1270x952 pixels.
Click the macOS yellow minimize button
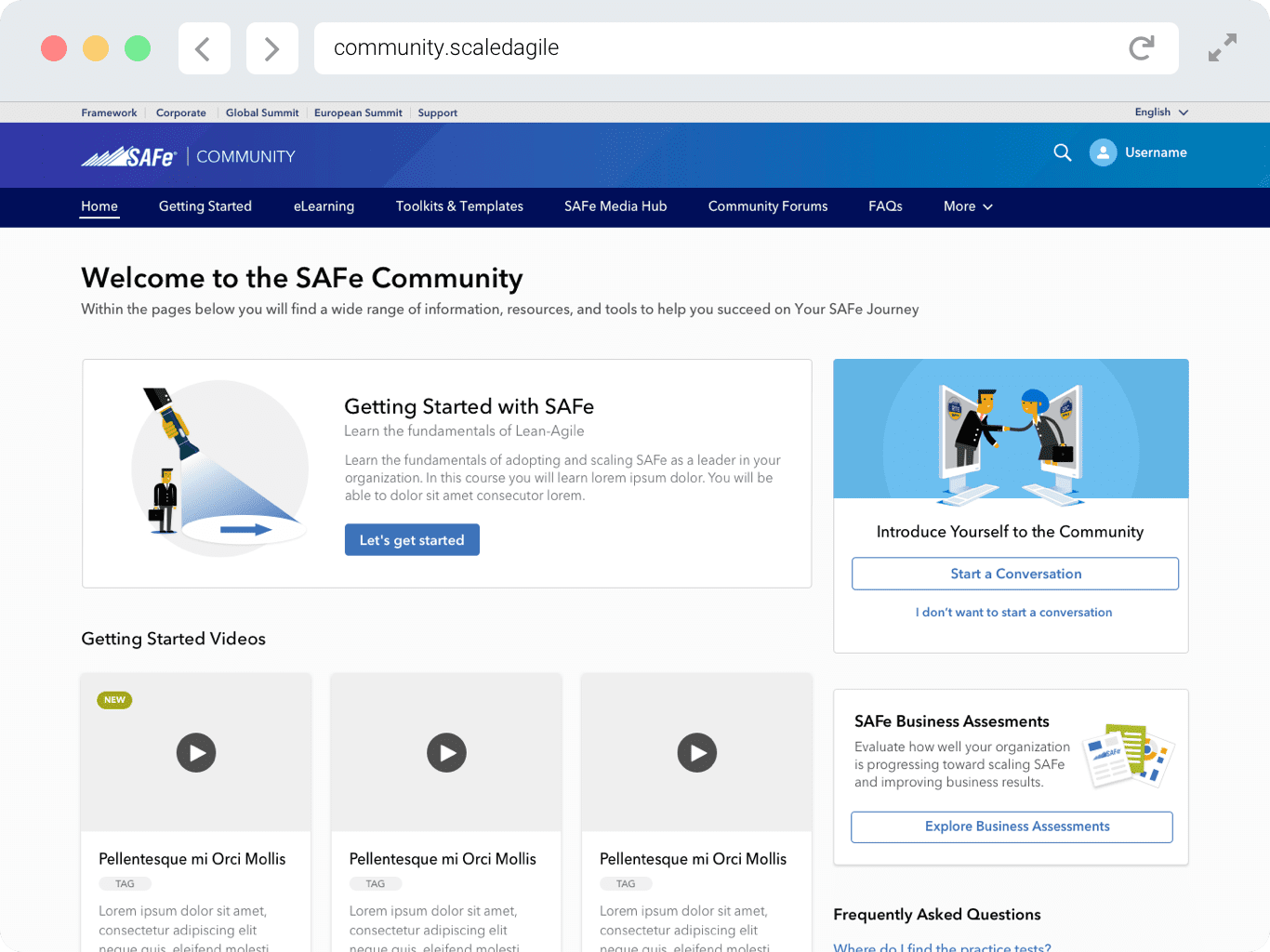click(96, 48)
